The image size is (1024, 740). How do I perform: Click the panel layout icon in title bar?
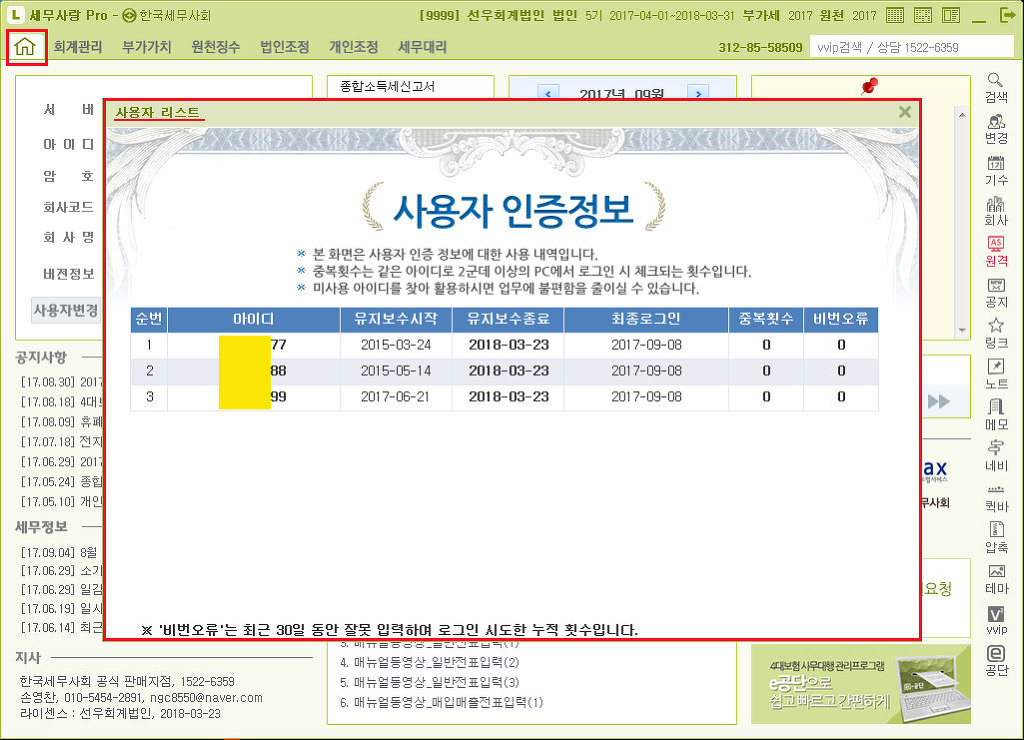tap(951, 15)
